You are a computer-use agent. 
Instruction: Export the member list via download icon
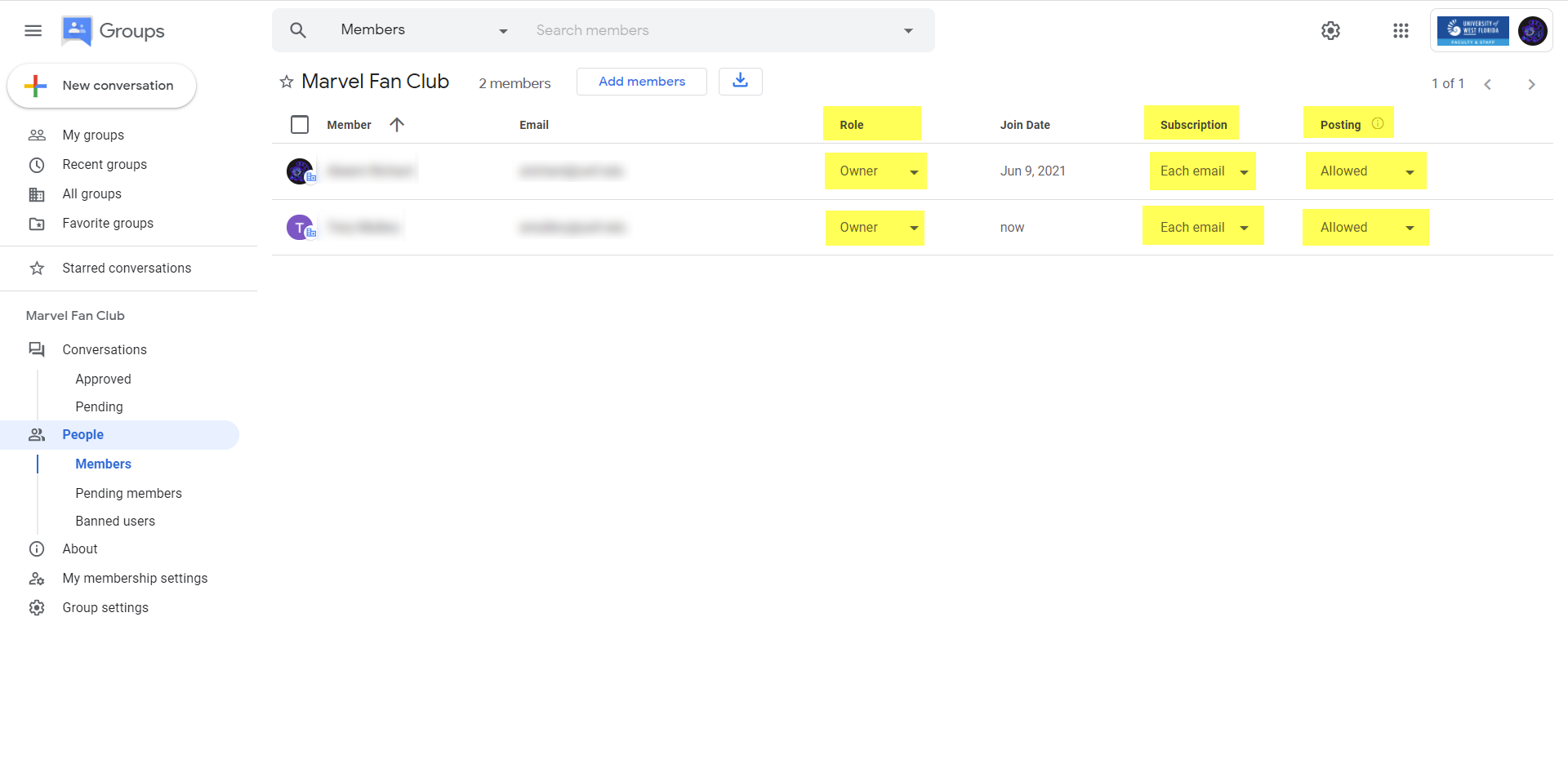click(x=741, y=81)
